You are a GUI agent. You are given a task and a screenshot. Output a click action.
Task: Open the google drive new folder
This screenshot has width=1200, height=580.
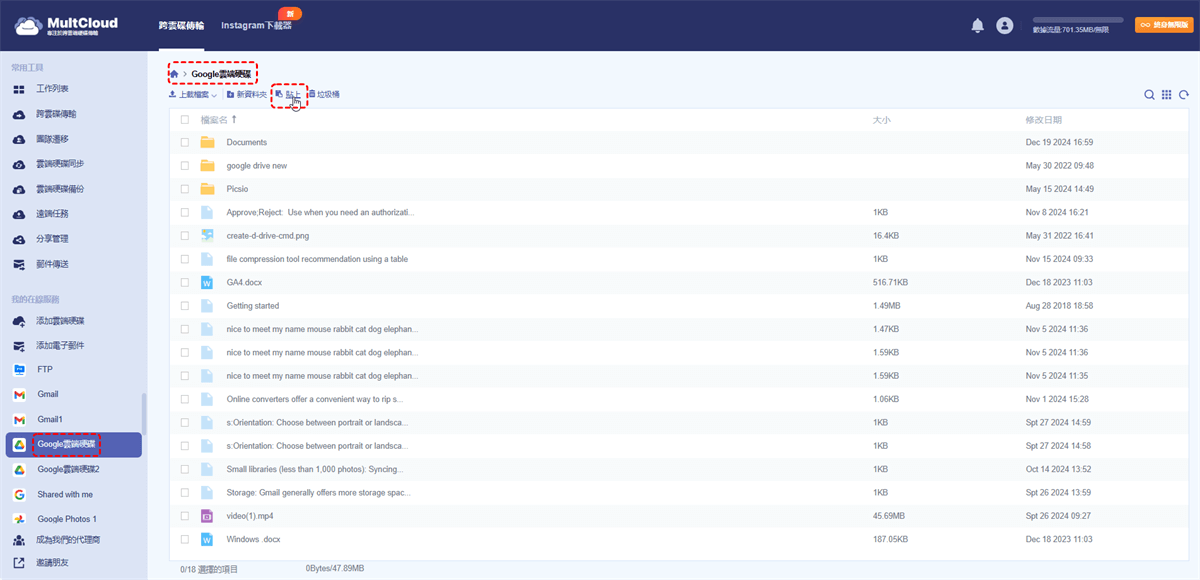click(x=257, y=166)
